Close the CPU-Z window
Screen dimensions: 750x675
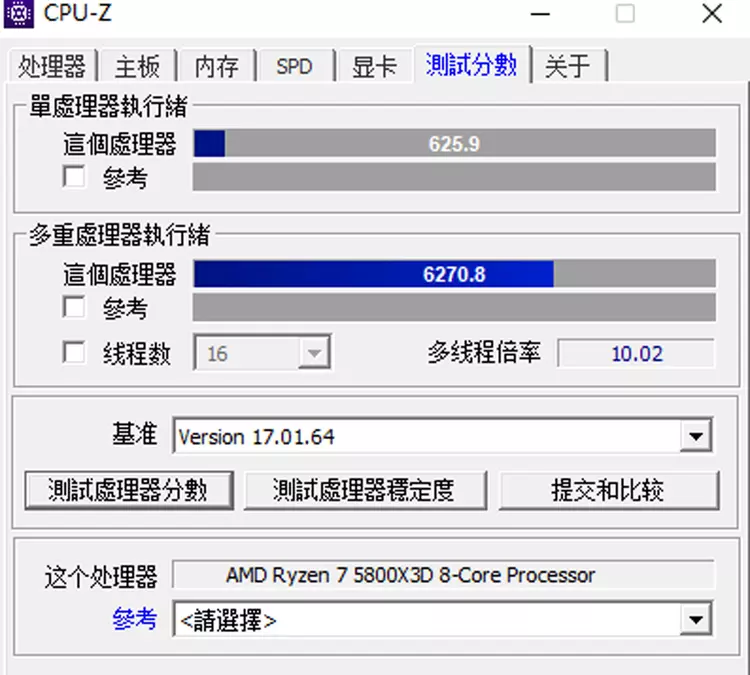click(712, 13)
